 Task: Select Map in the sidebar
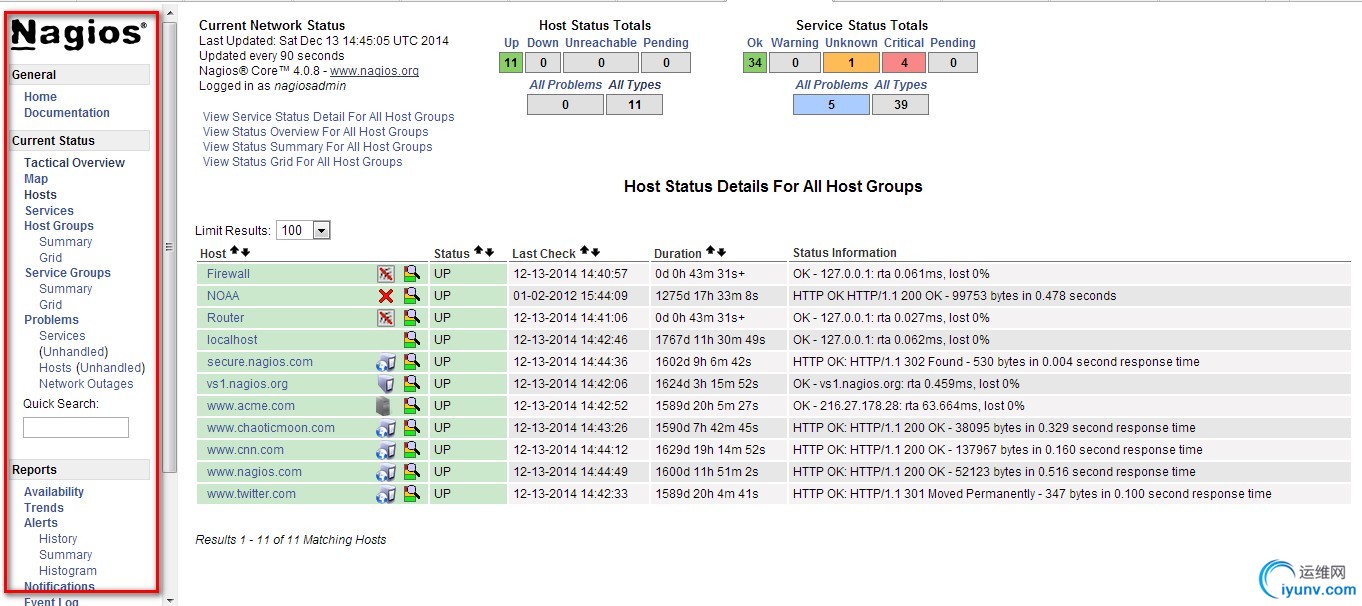pyautogui.click(x=36, y=179)
